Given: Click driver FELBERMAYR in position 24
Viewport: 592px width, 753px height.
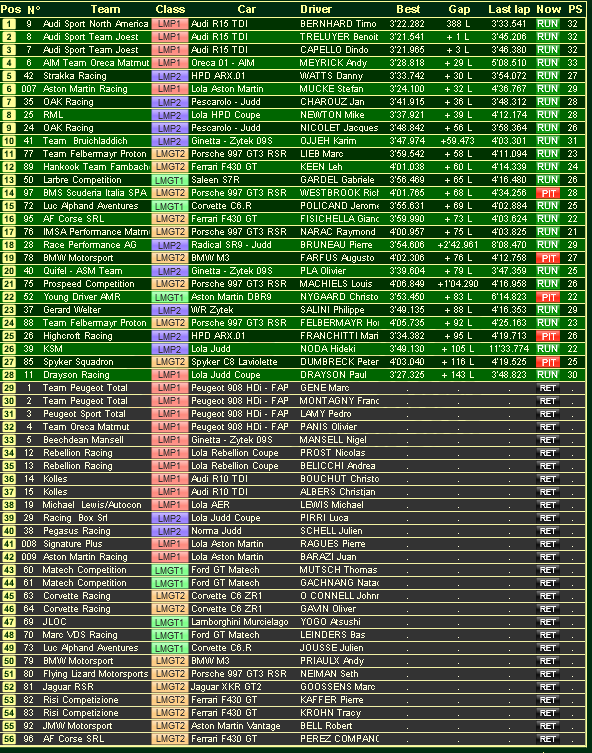Looking at the screenshot, I should click(339, 322).
